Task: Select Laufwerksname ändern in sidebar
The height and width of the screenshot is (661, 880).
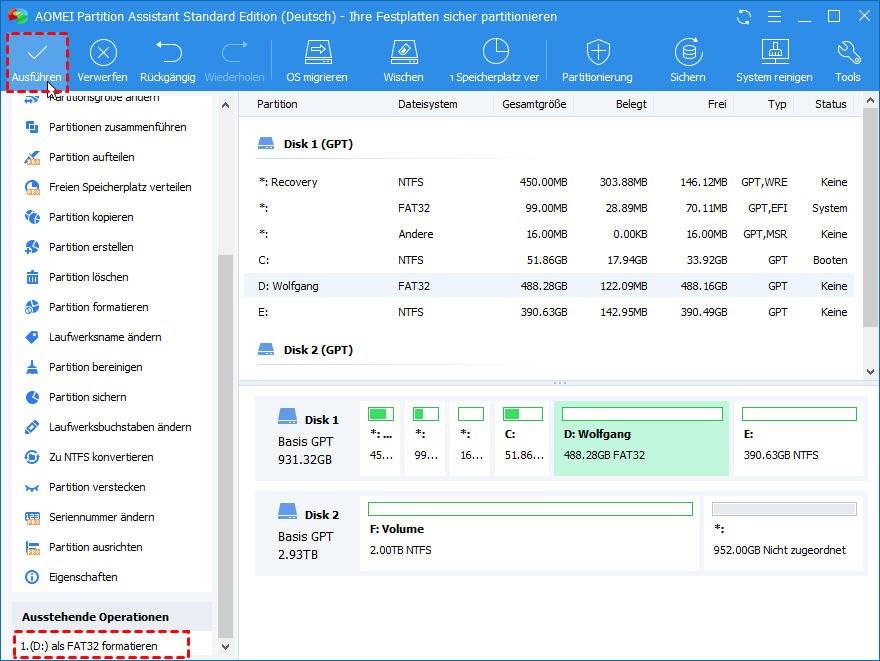Action: tap(112, 337)
